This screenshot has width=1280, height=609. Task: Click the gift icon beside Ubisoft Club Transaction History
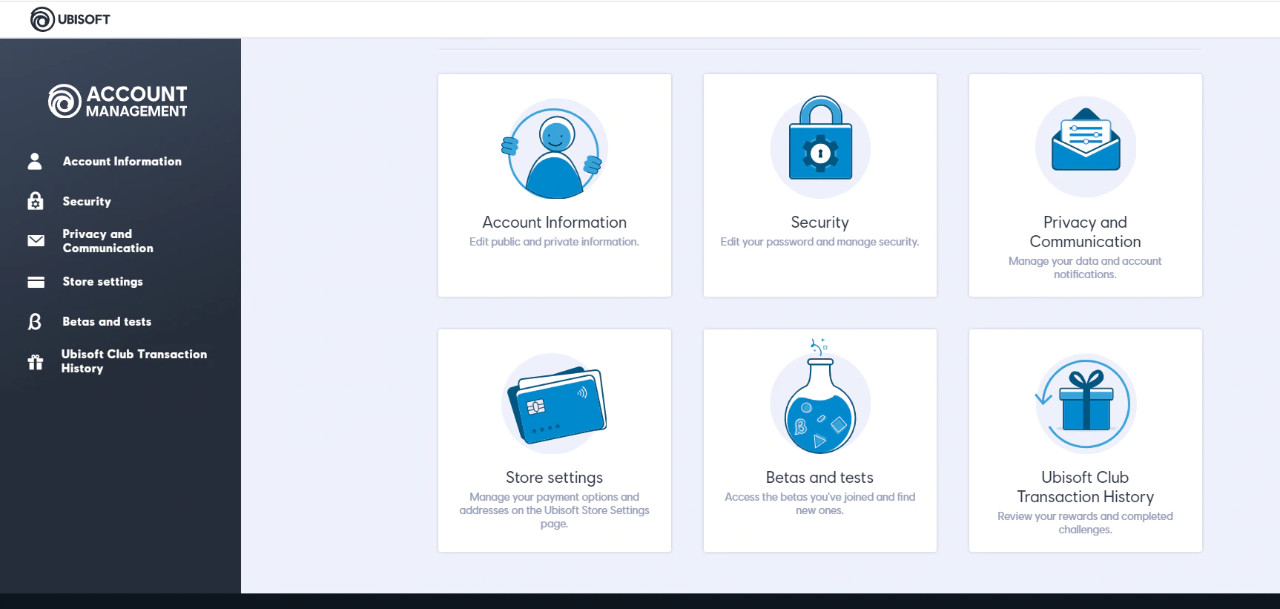coord(36,362)
